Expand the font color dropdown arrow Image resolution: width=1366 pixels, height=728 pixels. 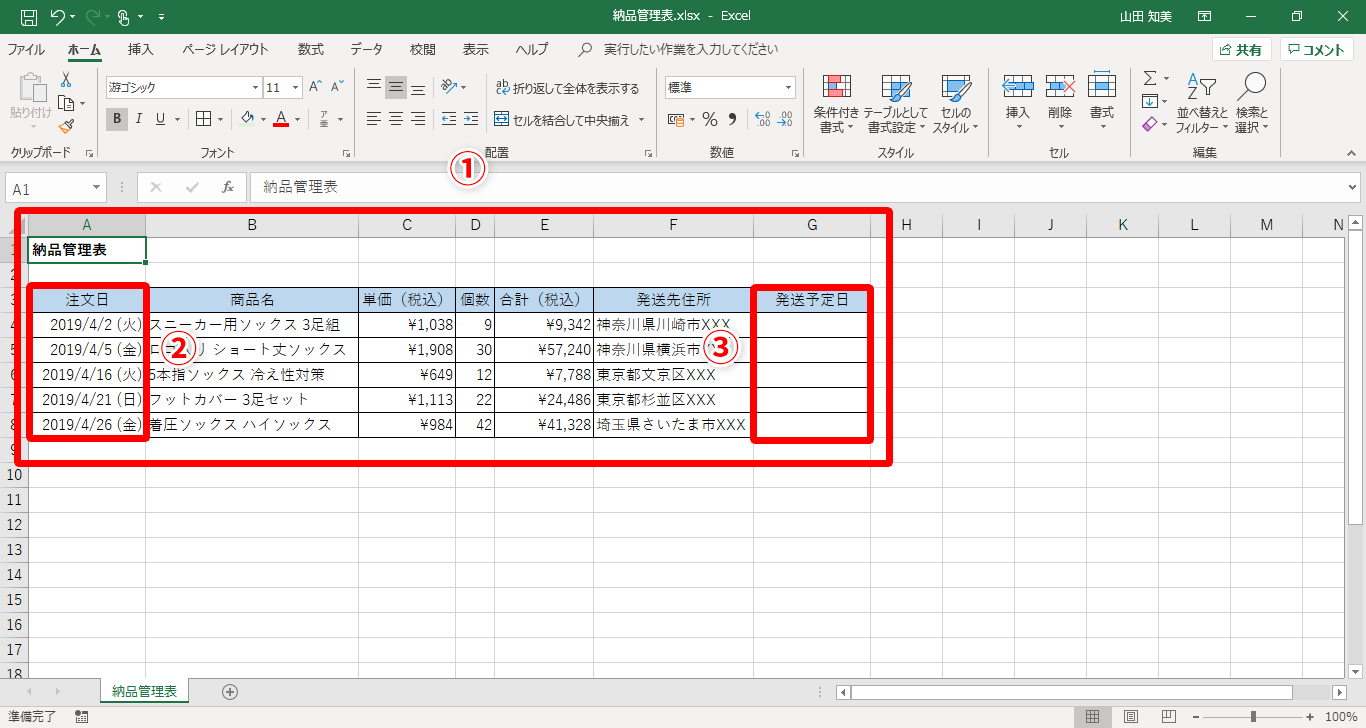click(298, 119)
